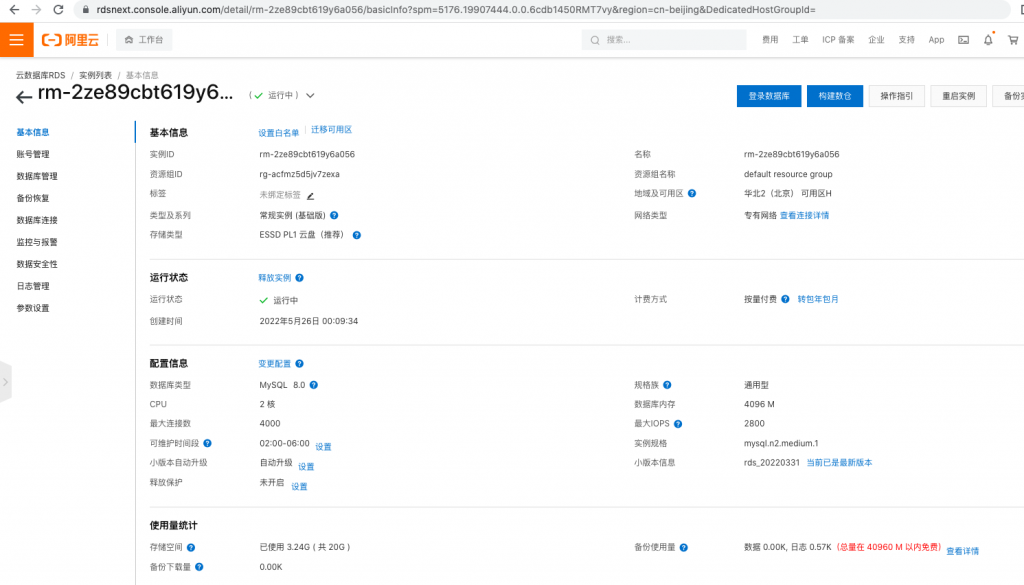Edit tags with the pencil icon
The image size is (1024, 585).
tap(311, 196)
